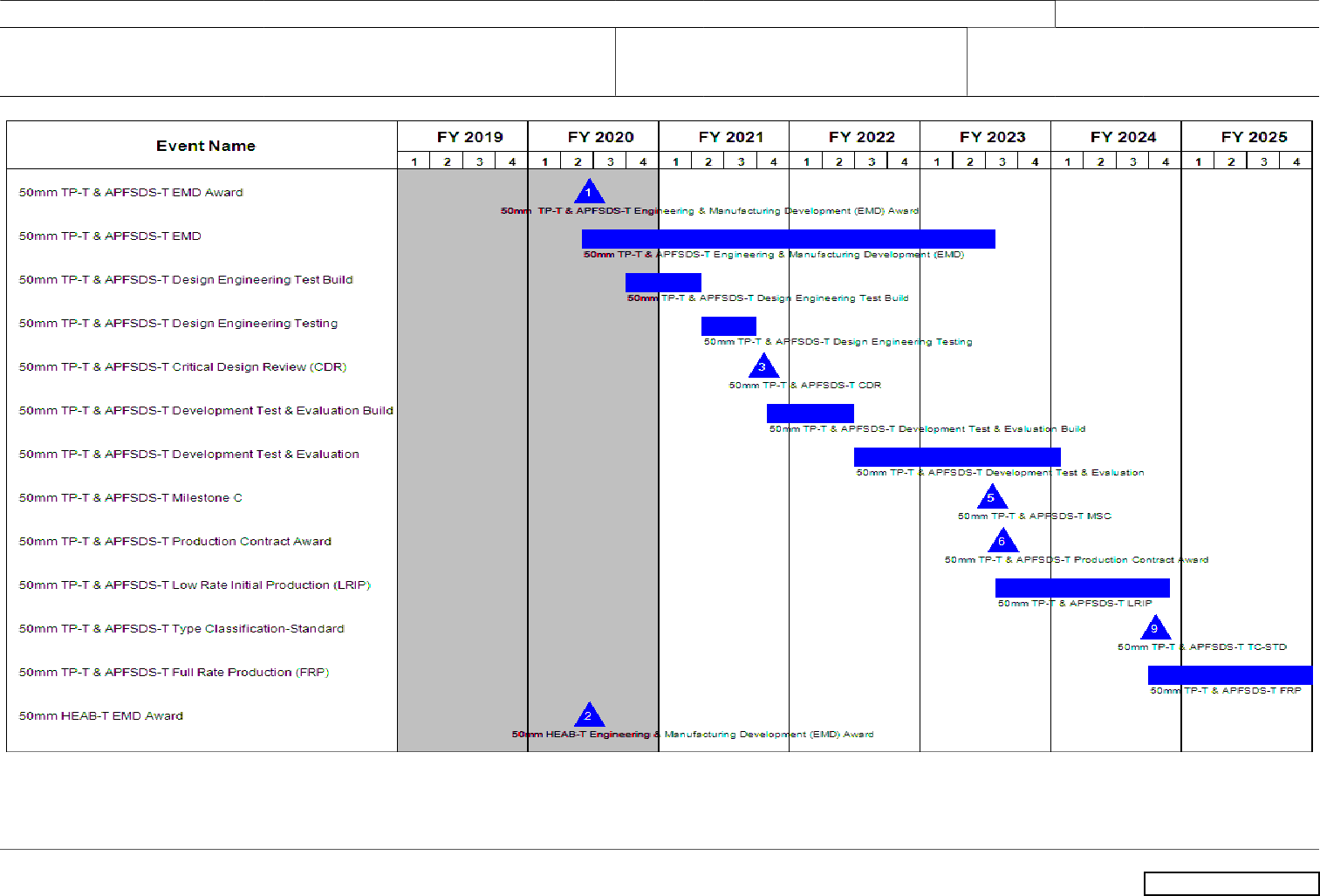
Task: Click the empty box at bottom right
Action: [1231, 884]
